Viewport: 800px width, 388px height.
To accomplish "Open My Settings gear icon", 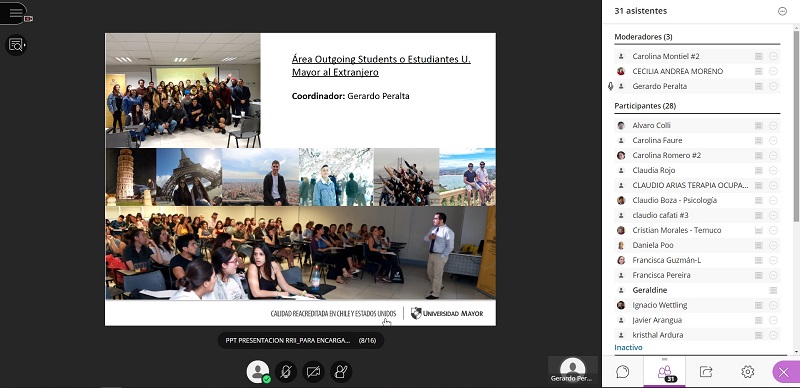I will (747, 372).
